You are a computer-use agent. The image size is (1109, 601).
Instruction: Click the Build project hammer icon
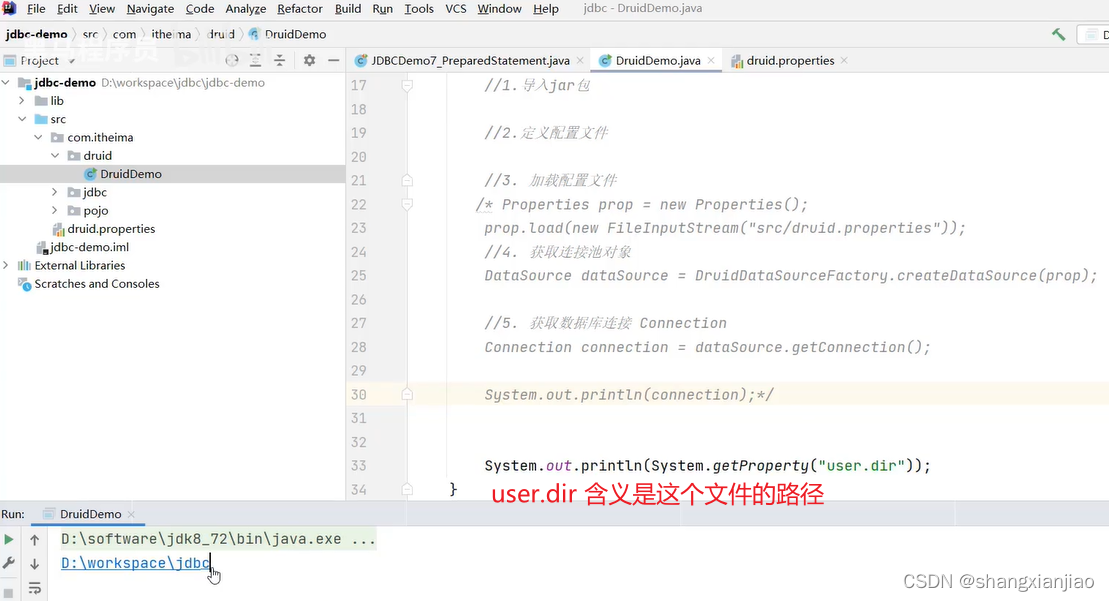(x=1058, y=34)
